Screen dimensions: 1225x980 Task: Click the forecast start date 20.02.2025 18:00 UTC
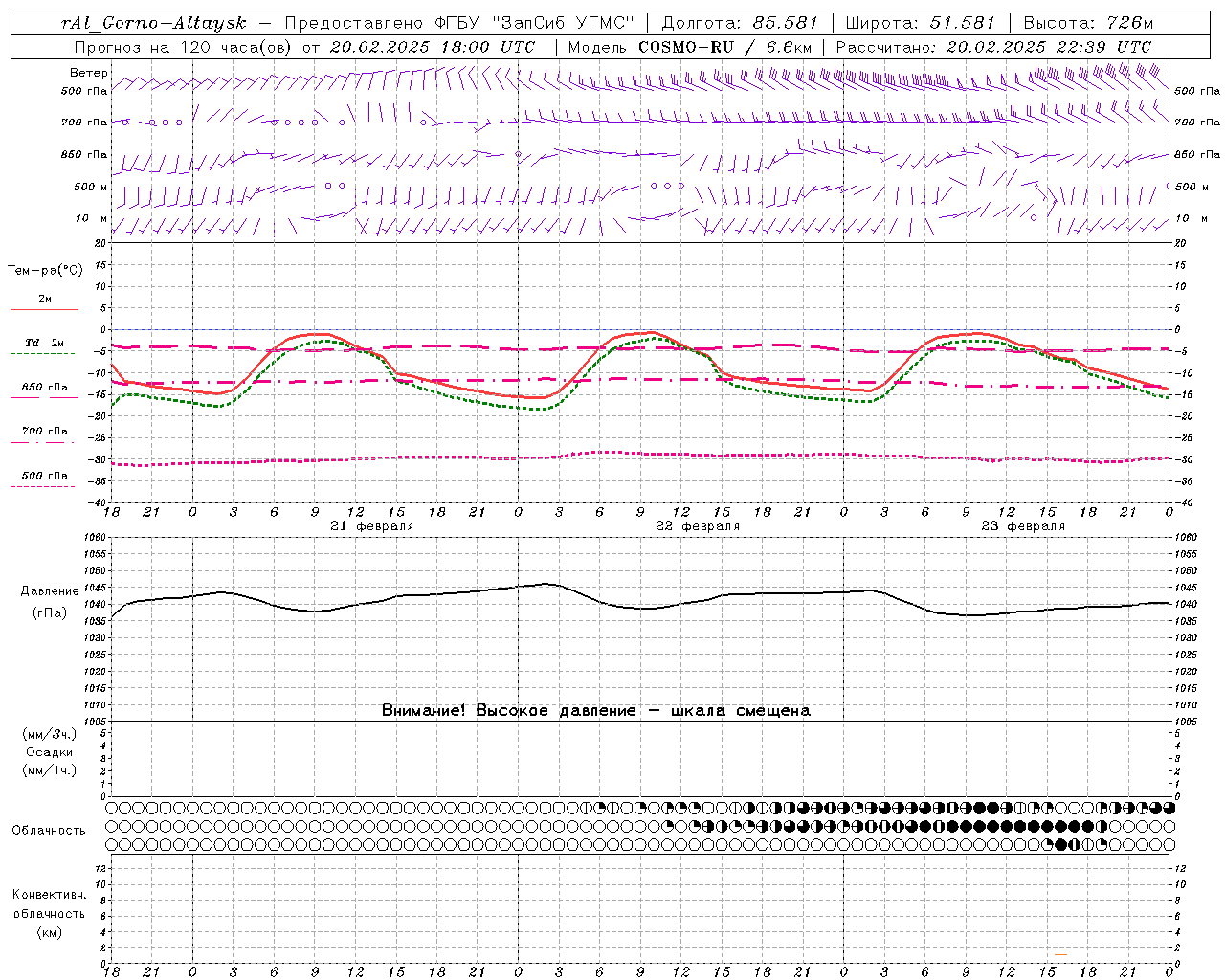click(433, 47)
